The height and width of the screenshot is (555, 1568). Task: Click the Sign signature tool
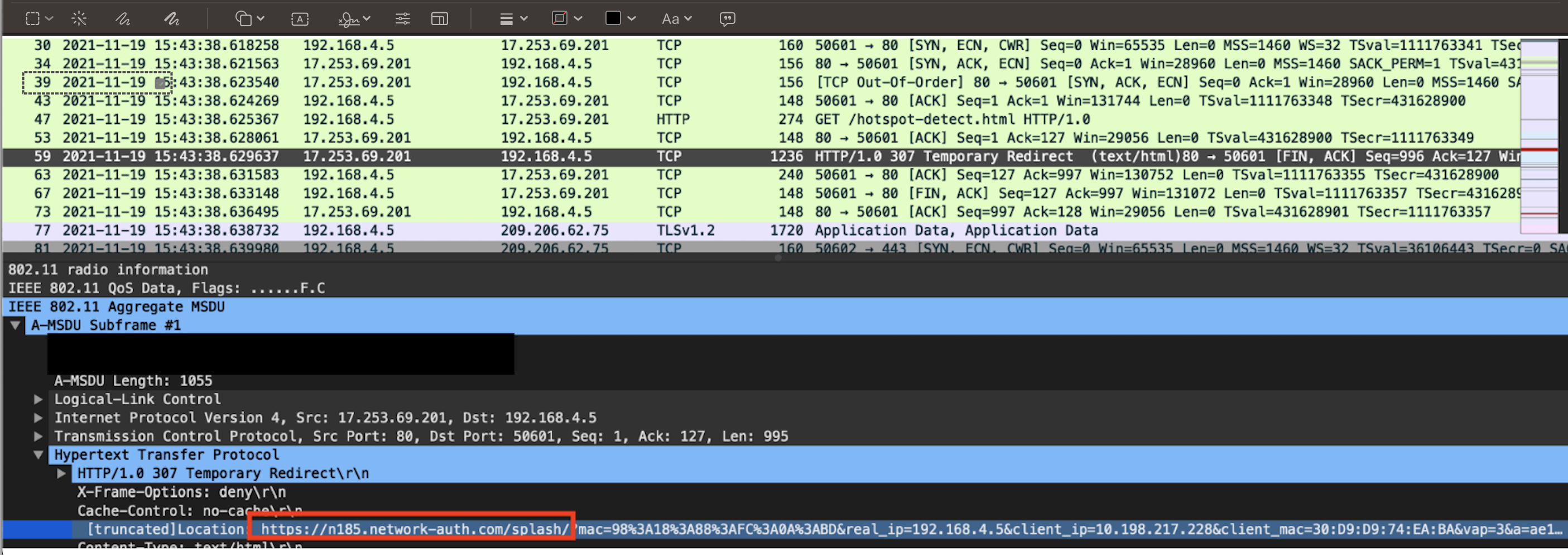350,18
